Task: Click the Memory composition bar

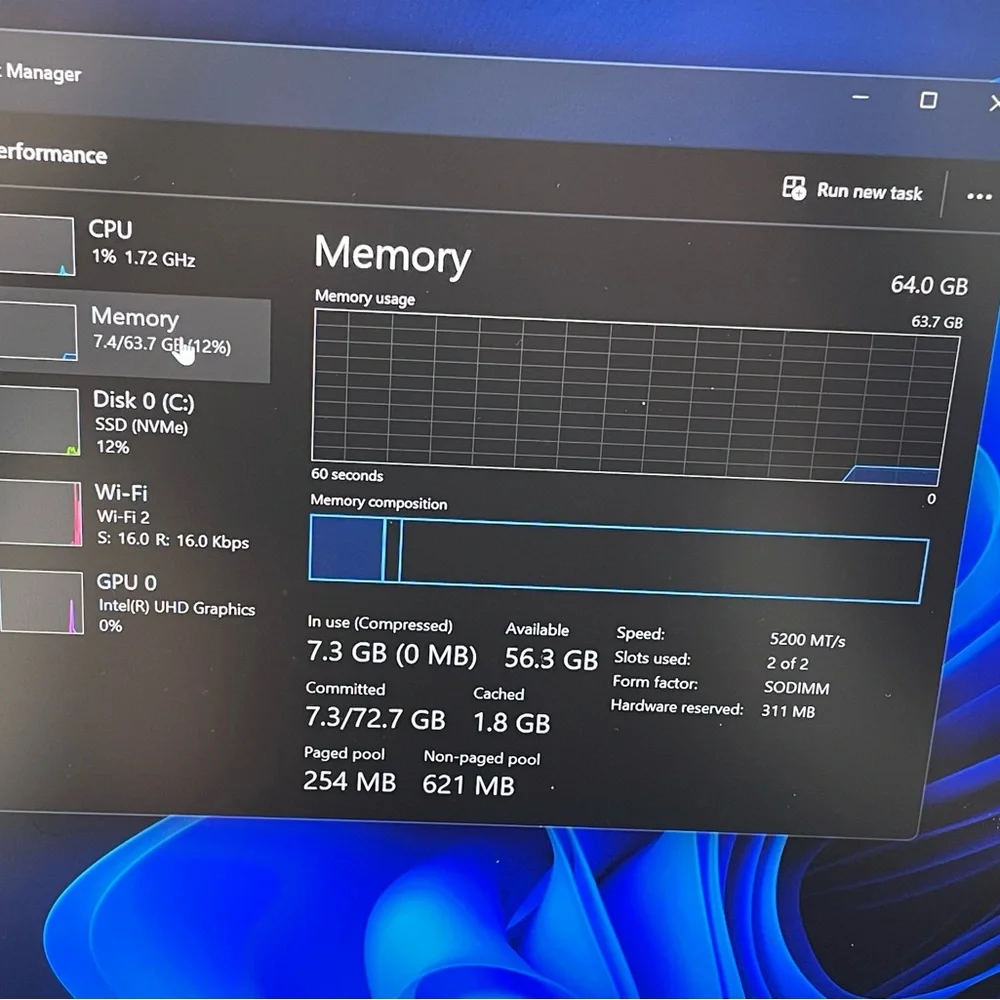Action: pos(617,559)
